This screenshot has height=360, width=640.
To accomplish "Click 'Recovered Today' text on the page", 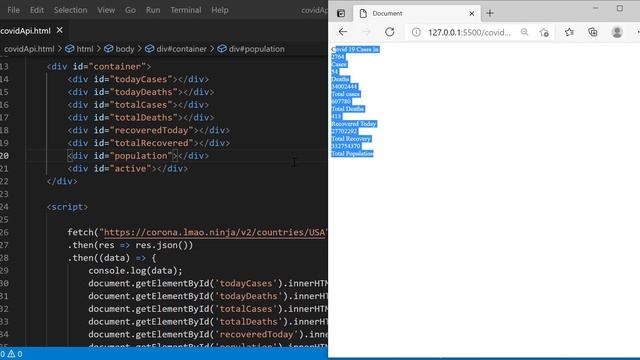I will (354, 124).
